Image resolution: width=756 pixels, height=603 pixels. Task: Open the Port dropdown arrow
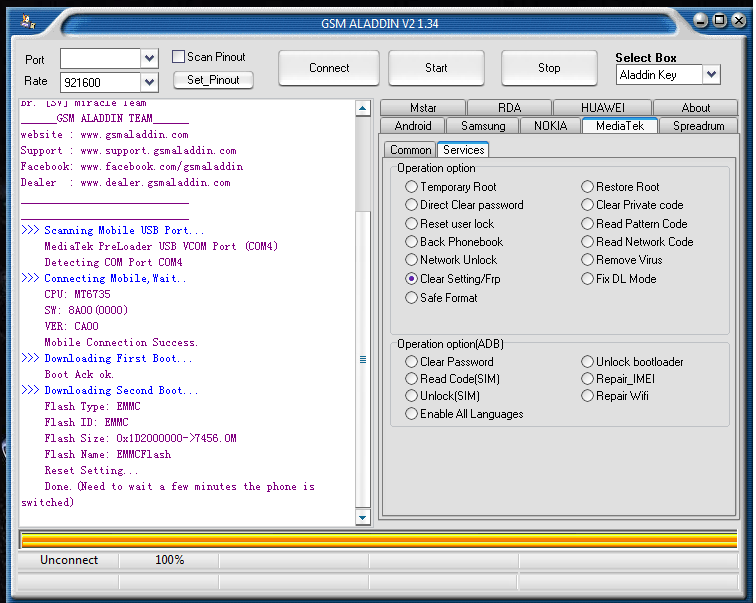click(149, 58)
